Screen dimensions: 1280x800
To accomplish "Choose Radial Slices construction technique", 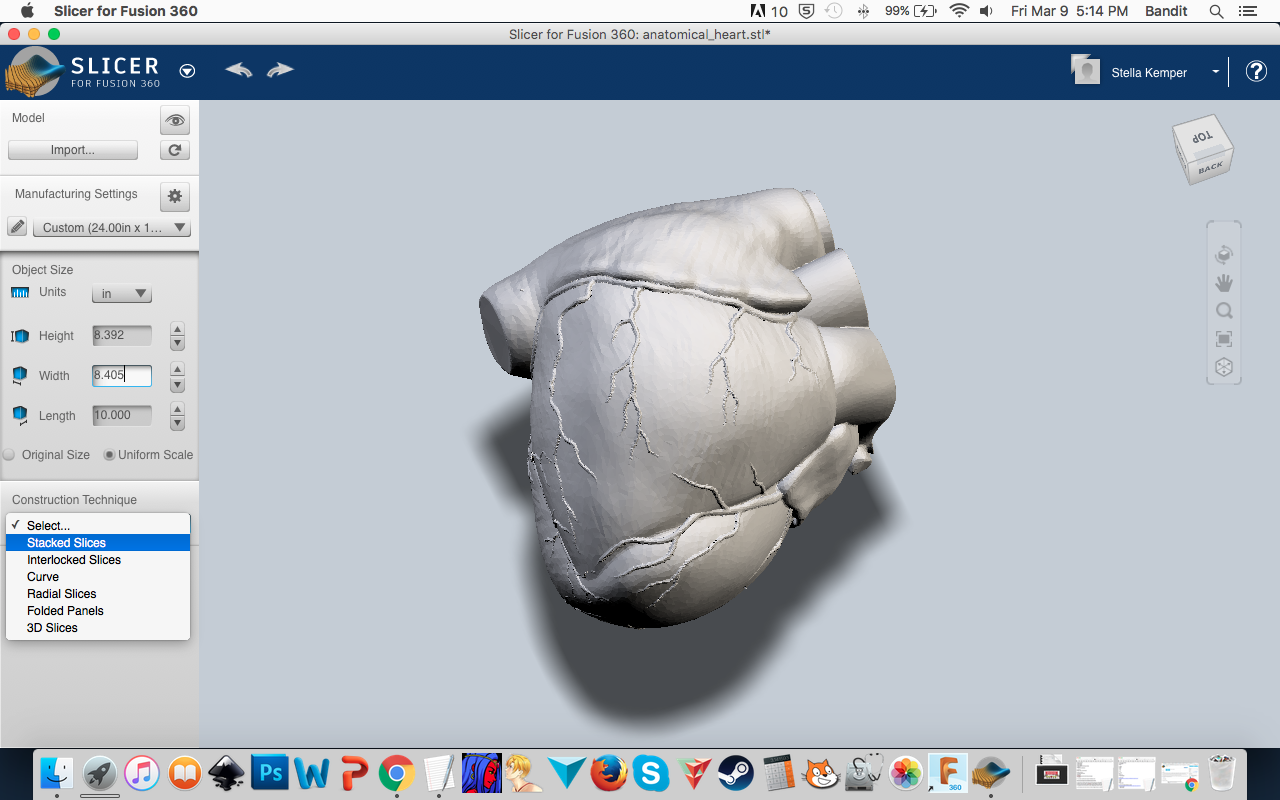I will point(98,594).
